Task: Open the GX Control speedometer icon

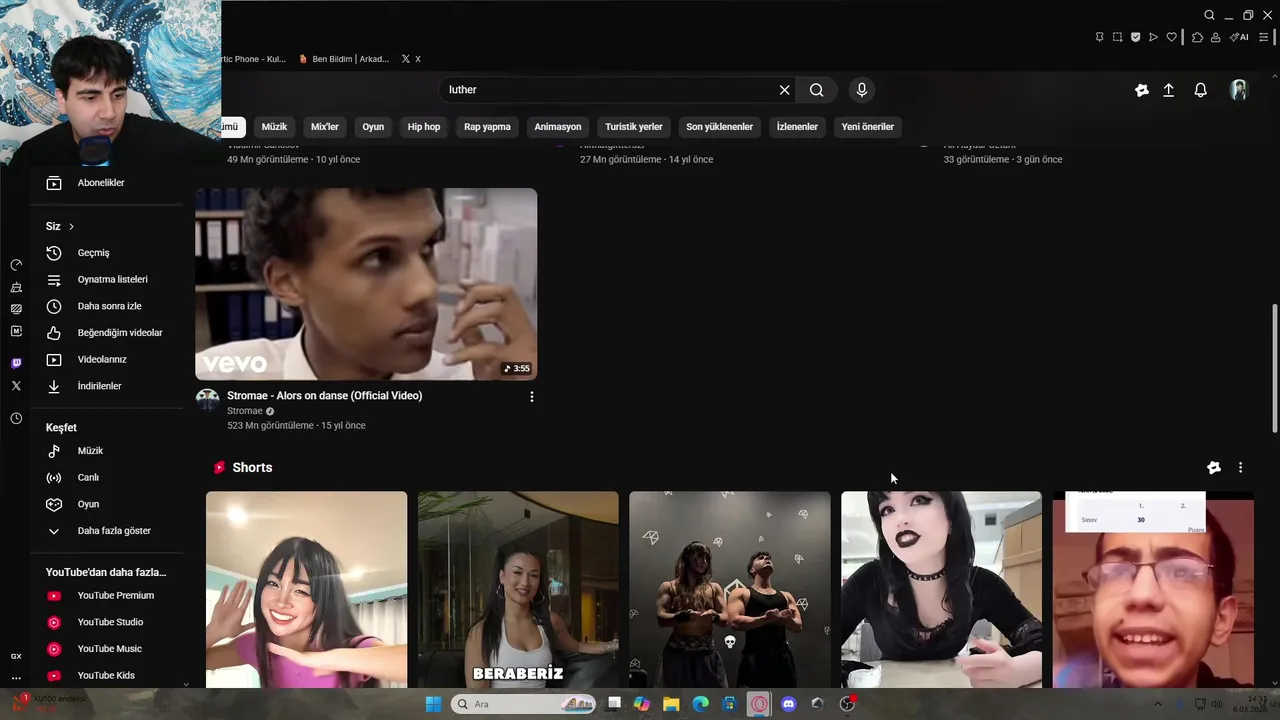Action: tap(16, 265)
